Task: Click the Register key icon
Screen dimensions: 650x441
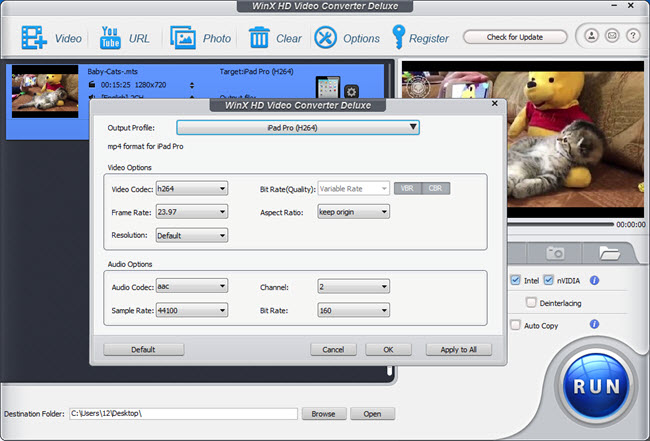Action: click(x=398, y=37)
